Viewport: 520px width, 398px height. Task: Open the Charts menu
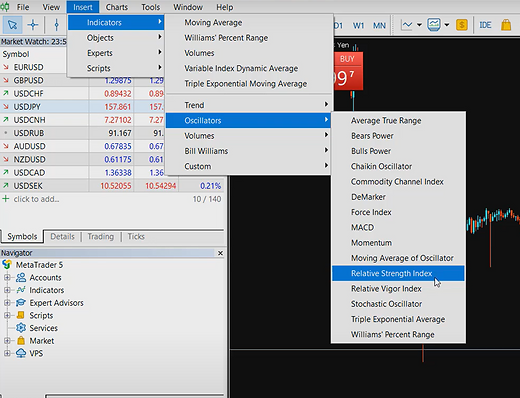point(117,7)
